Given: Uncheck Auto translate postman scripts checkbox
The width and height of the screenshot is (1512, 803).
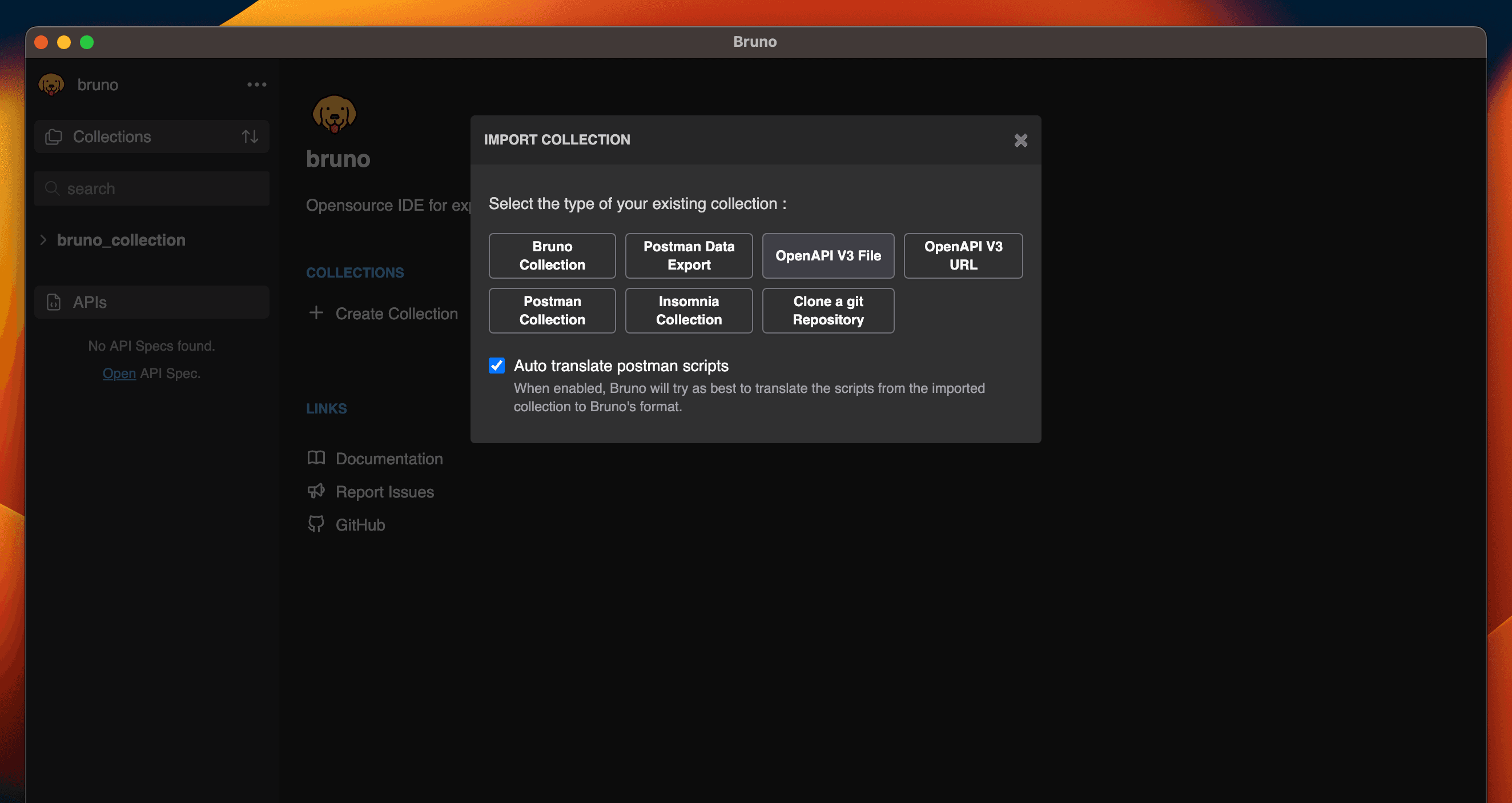Looking at the screenshot, I should (497, 366).
